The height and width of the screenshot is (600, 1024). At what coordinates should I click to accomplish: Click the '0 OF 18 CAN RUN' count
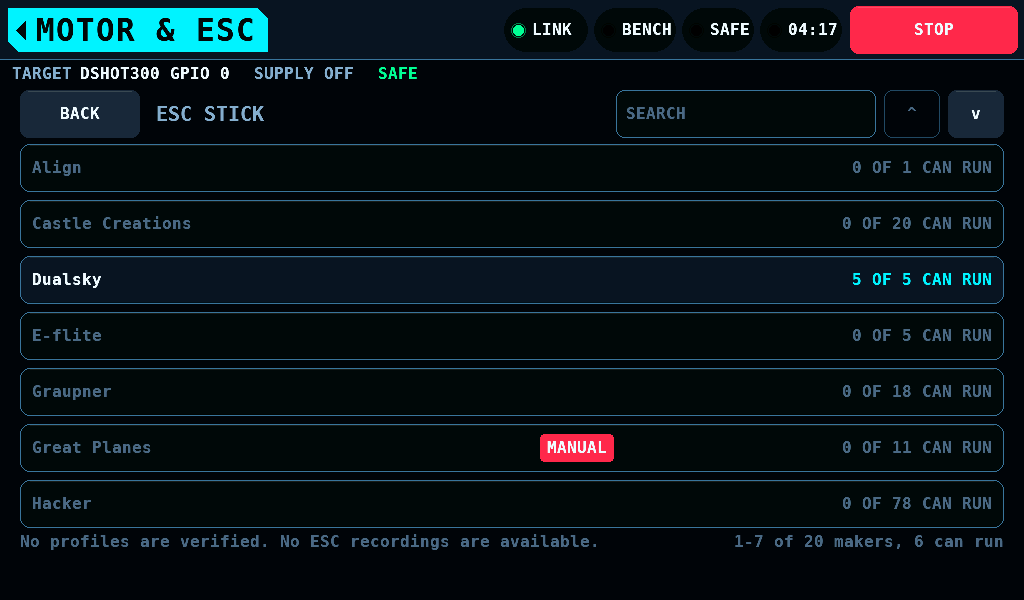click(917, 391)
